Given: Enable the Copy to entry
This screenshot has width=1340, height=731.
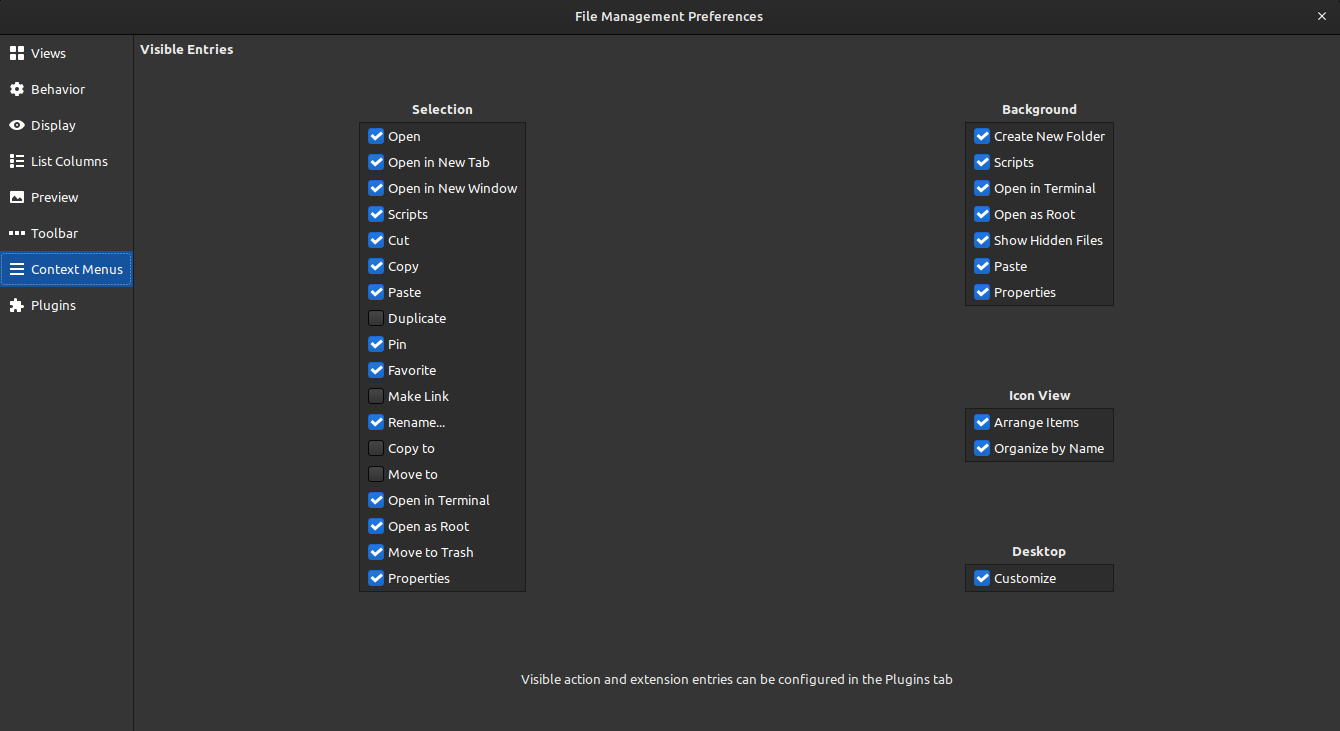Looking at the screenshot, I should (x=376, y=448).
